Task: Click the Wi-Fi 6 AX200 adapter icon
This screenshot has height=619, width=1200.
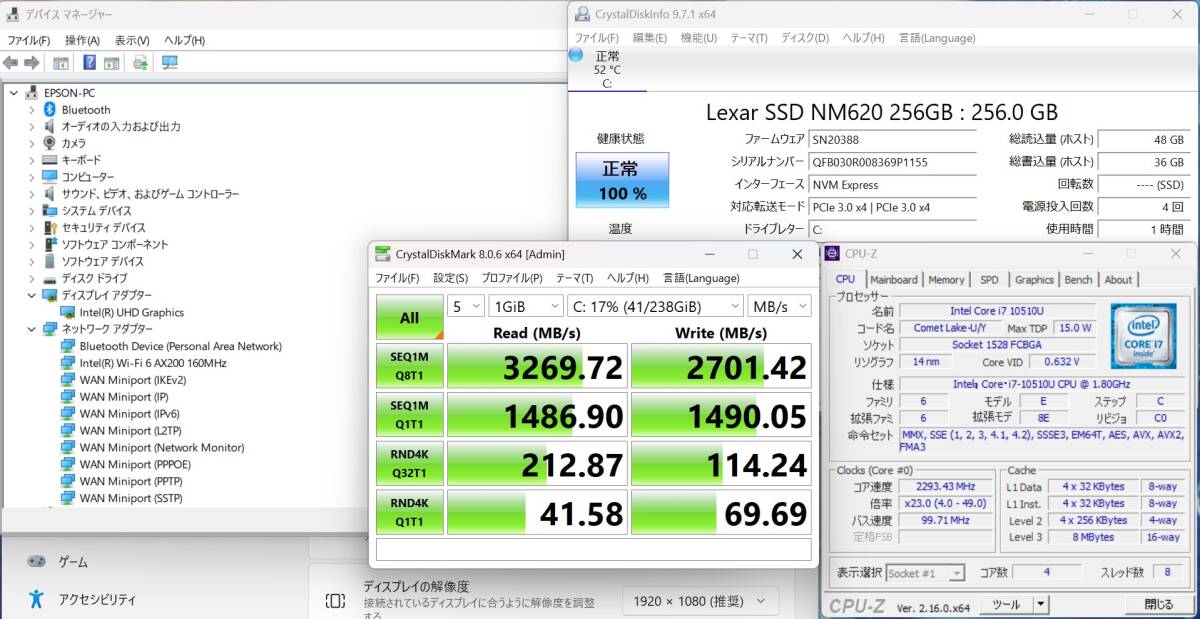Action: click(x=68, y=363)
